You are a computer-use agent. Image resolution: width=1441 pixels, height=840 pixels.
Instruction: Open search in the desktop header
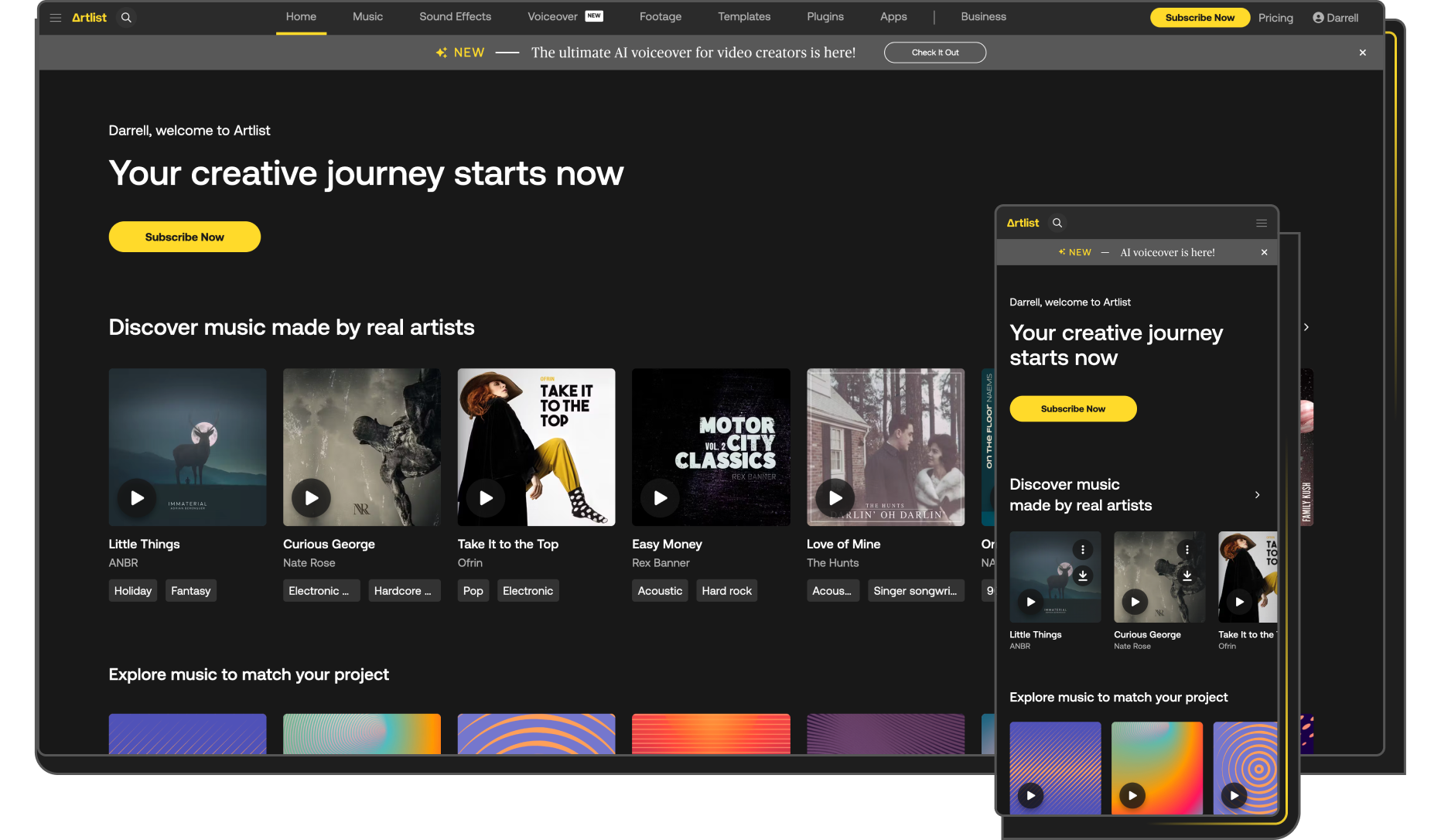tap(126, 17)
